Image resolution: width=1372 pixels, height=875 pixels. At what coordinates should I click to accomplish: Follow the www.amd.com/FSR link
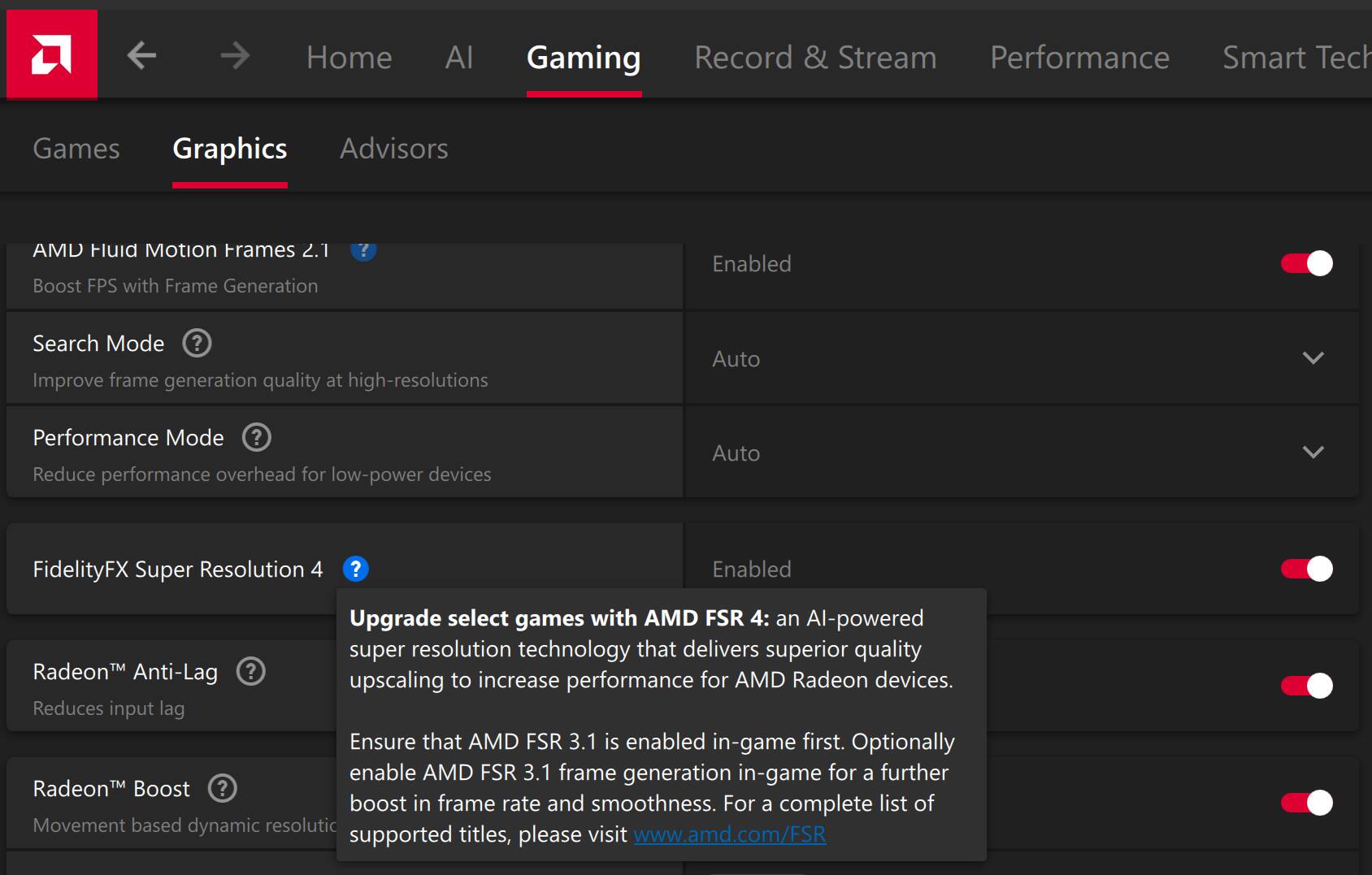pos(730,834)
